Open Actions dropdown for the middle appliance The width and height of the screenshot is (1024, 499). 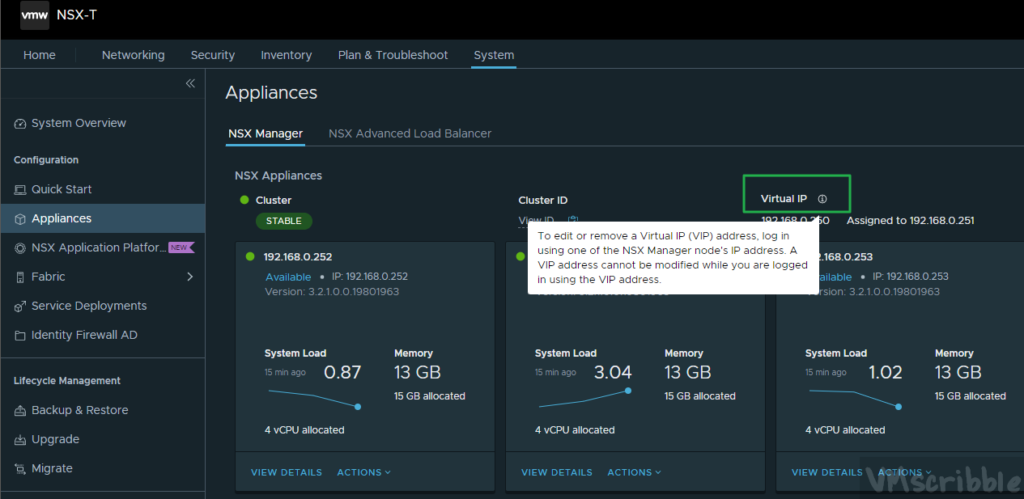634,472
